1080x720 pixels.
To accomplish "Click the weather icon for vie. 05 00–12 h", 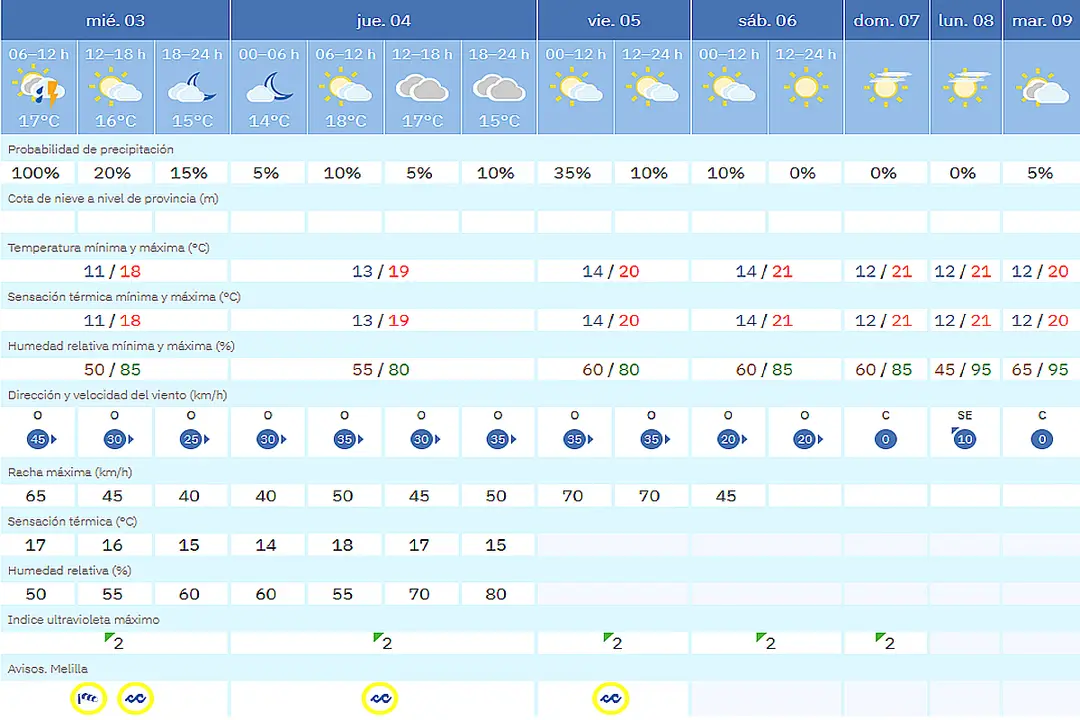I will (576, 88).
